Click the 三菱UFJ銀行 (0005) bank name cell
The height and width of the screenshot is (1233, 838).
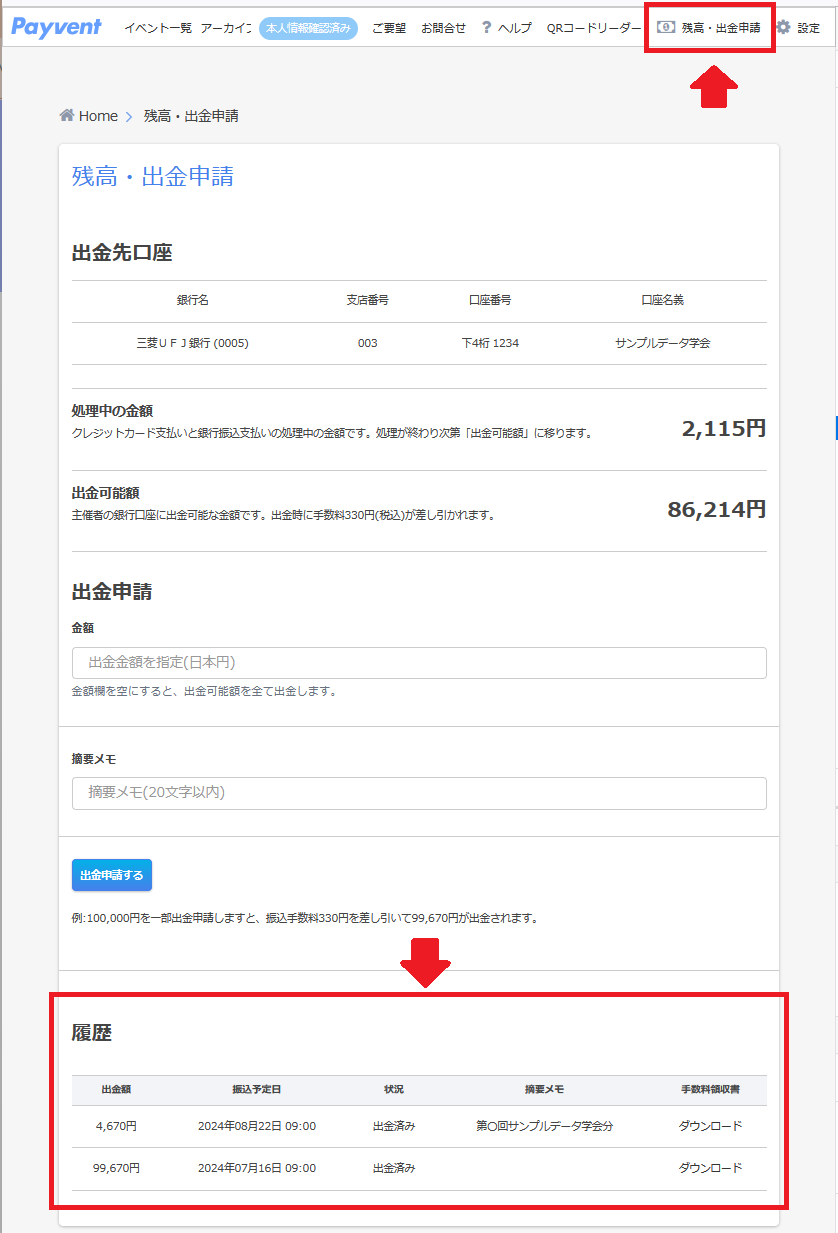click(x=192, y=343)
